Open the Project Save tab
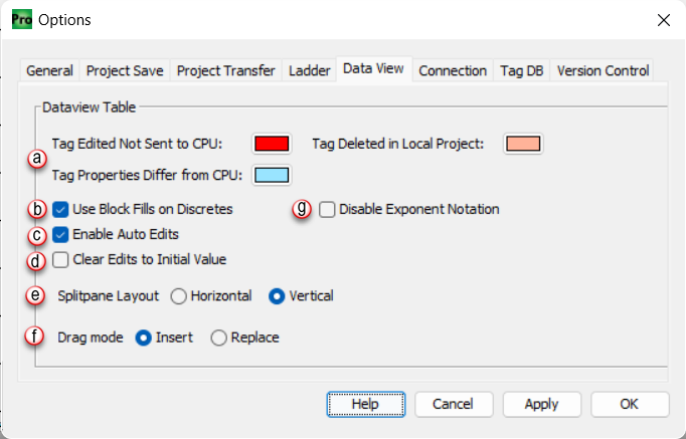686x439 pixels. pyautogui.click(x=125, y=71)
